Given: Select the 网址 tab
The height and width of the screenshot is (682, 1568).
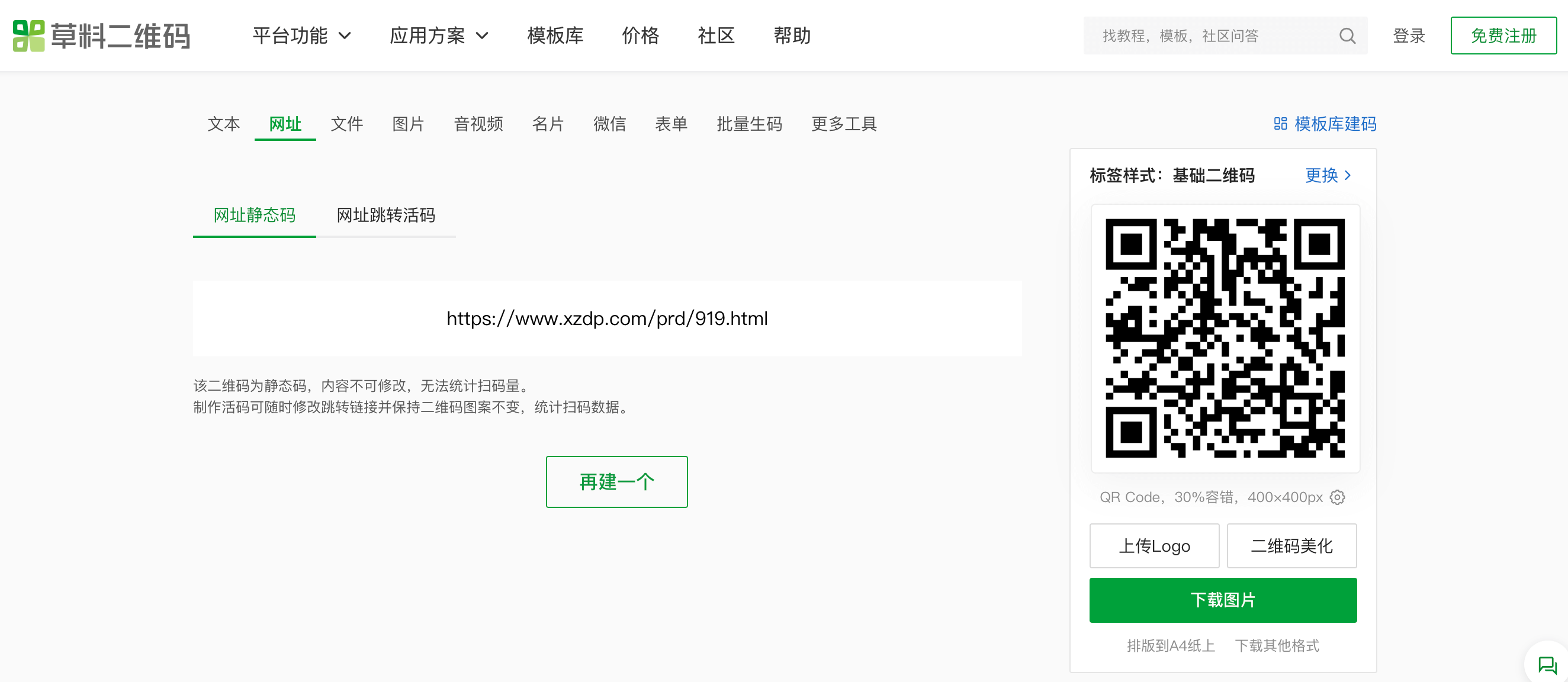Looking at the screenshot, I should [285, 124].
